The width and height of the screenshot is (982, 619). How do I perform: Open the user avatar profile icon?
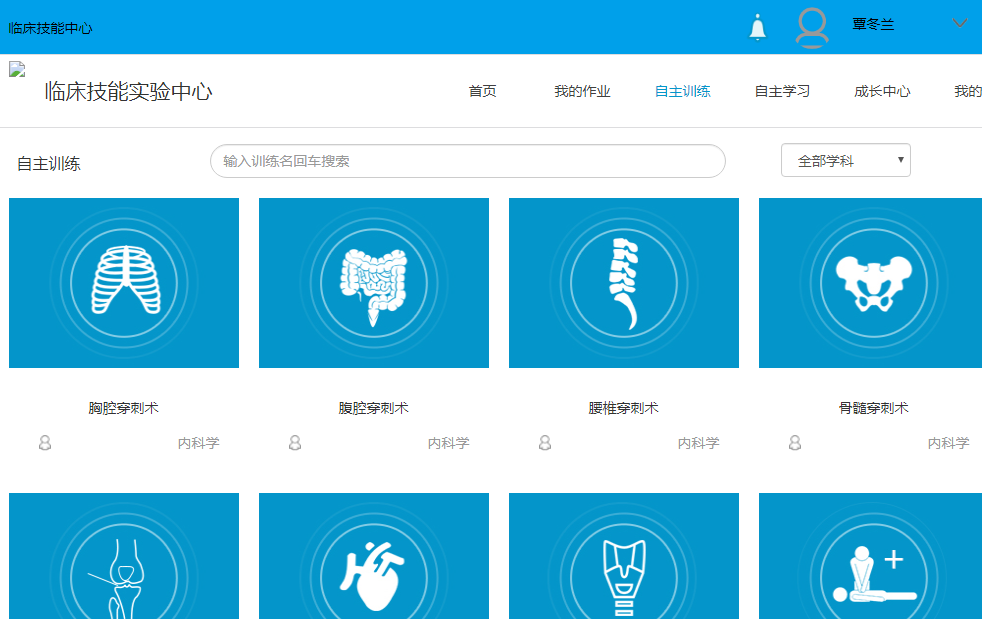(812, 27)
